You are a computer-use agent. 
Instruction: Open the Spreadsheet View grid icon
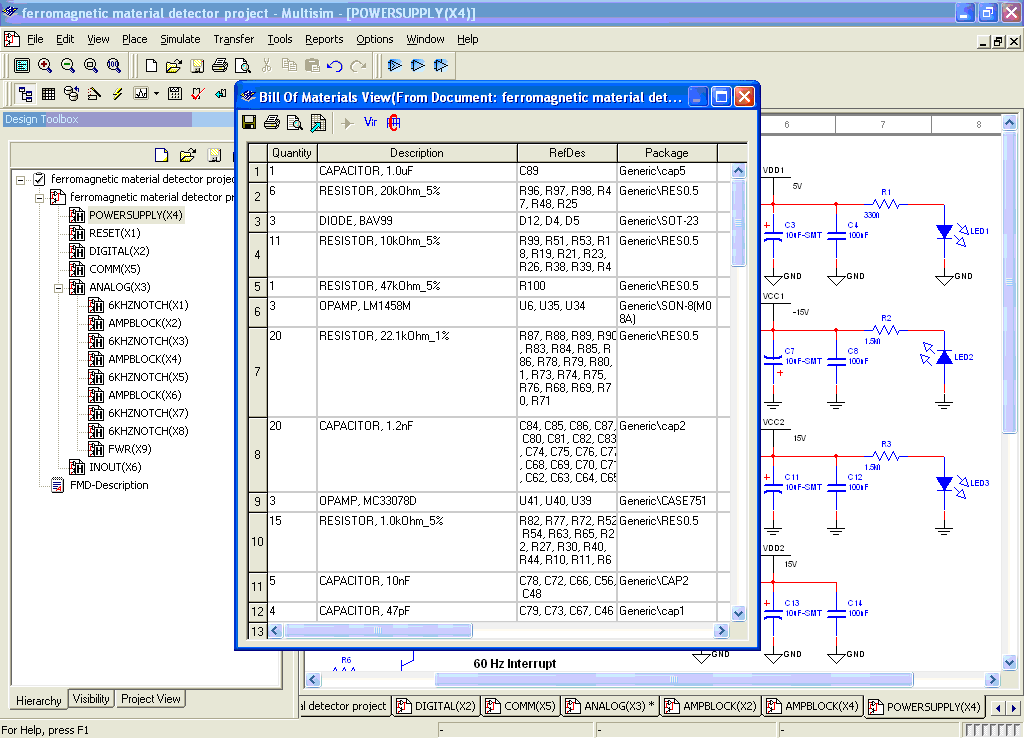pos(48,94)
